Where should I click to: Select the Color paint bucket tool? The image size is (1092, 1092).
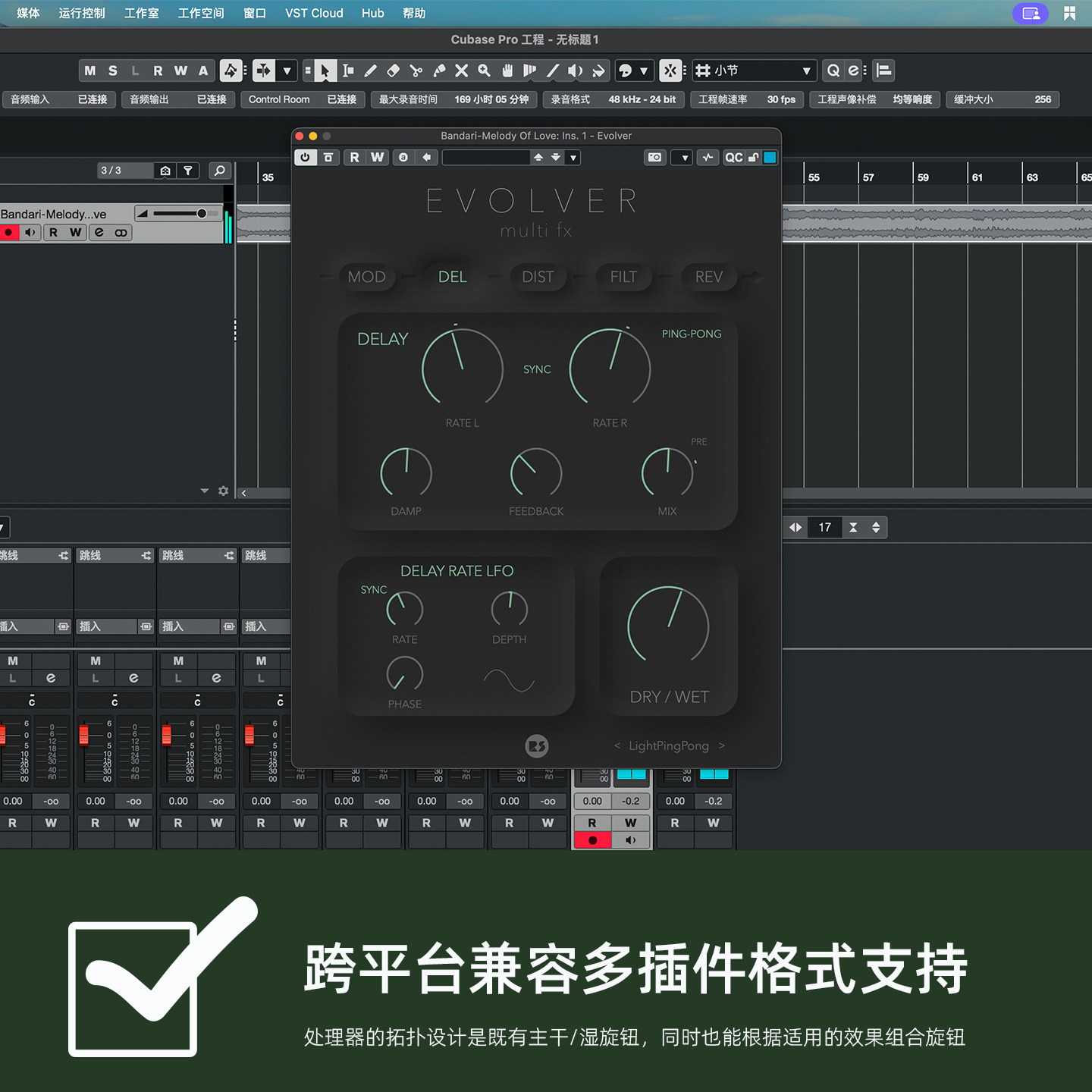[598, 71]
